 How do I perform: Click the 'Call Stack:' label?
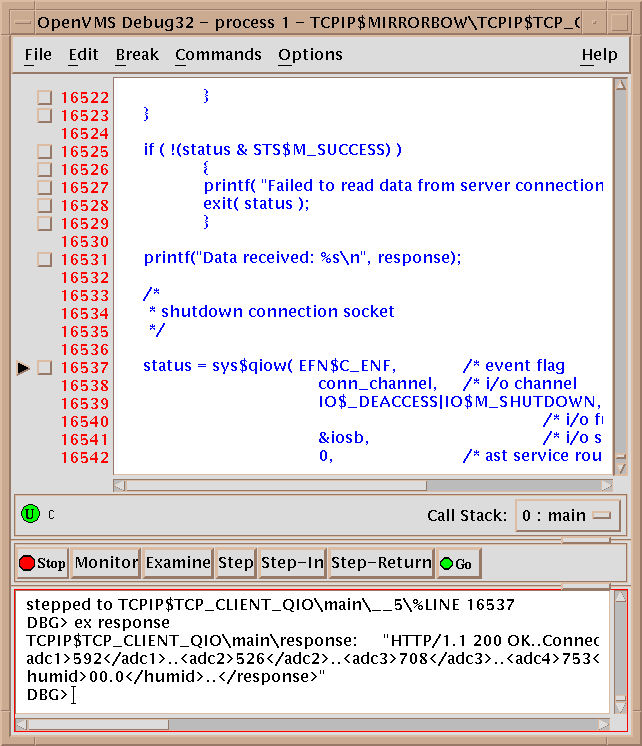tap(467, 515)
